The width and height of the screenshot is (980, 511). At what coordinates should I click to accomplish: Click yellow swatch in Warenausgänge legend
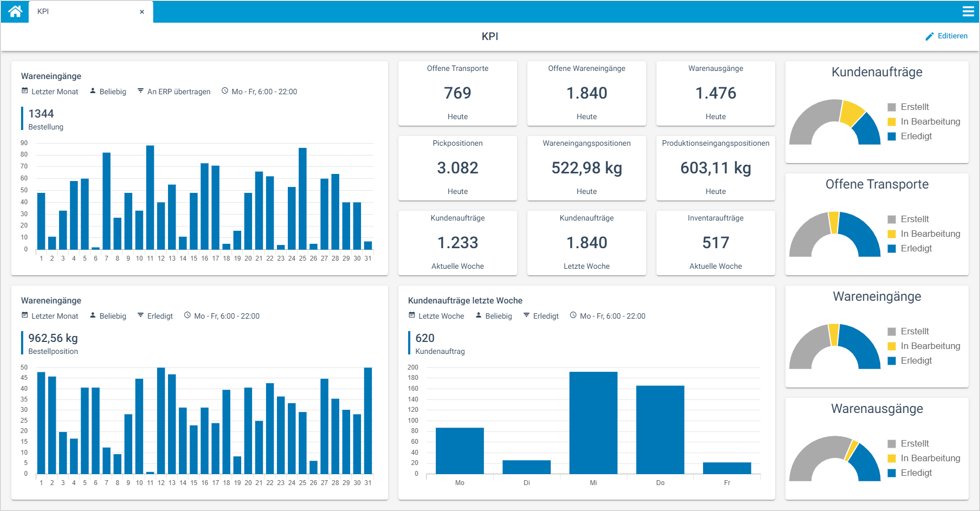[892, 458]
